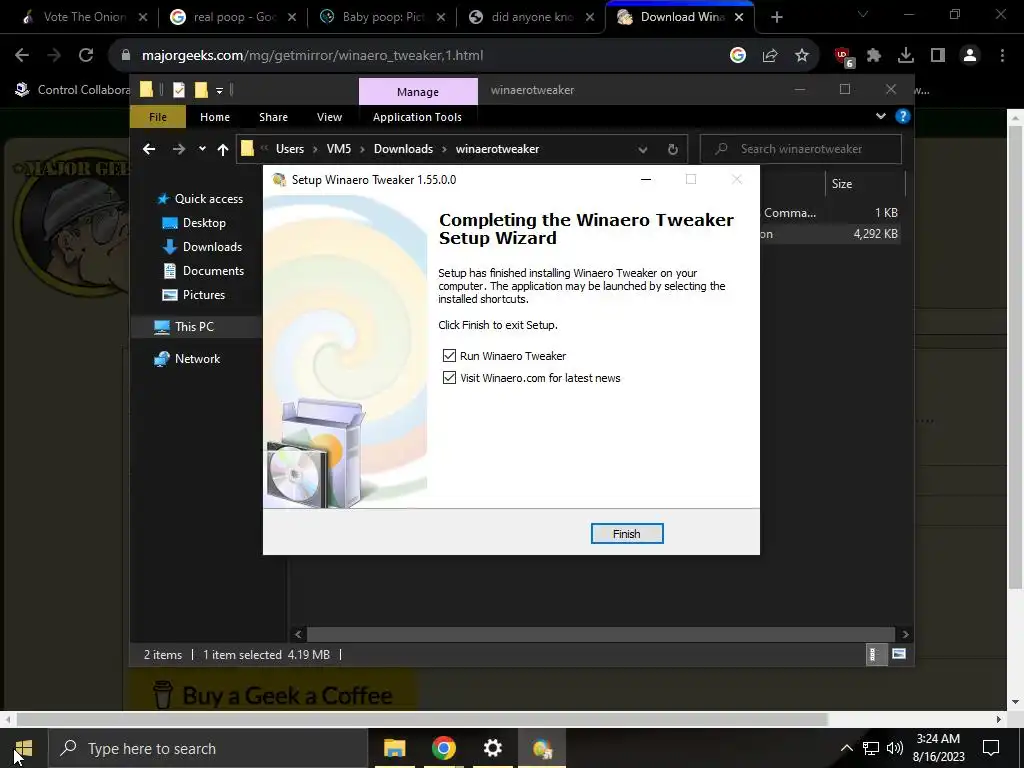Click the Search winaerotweaker field

coord(801,149)
